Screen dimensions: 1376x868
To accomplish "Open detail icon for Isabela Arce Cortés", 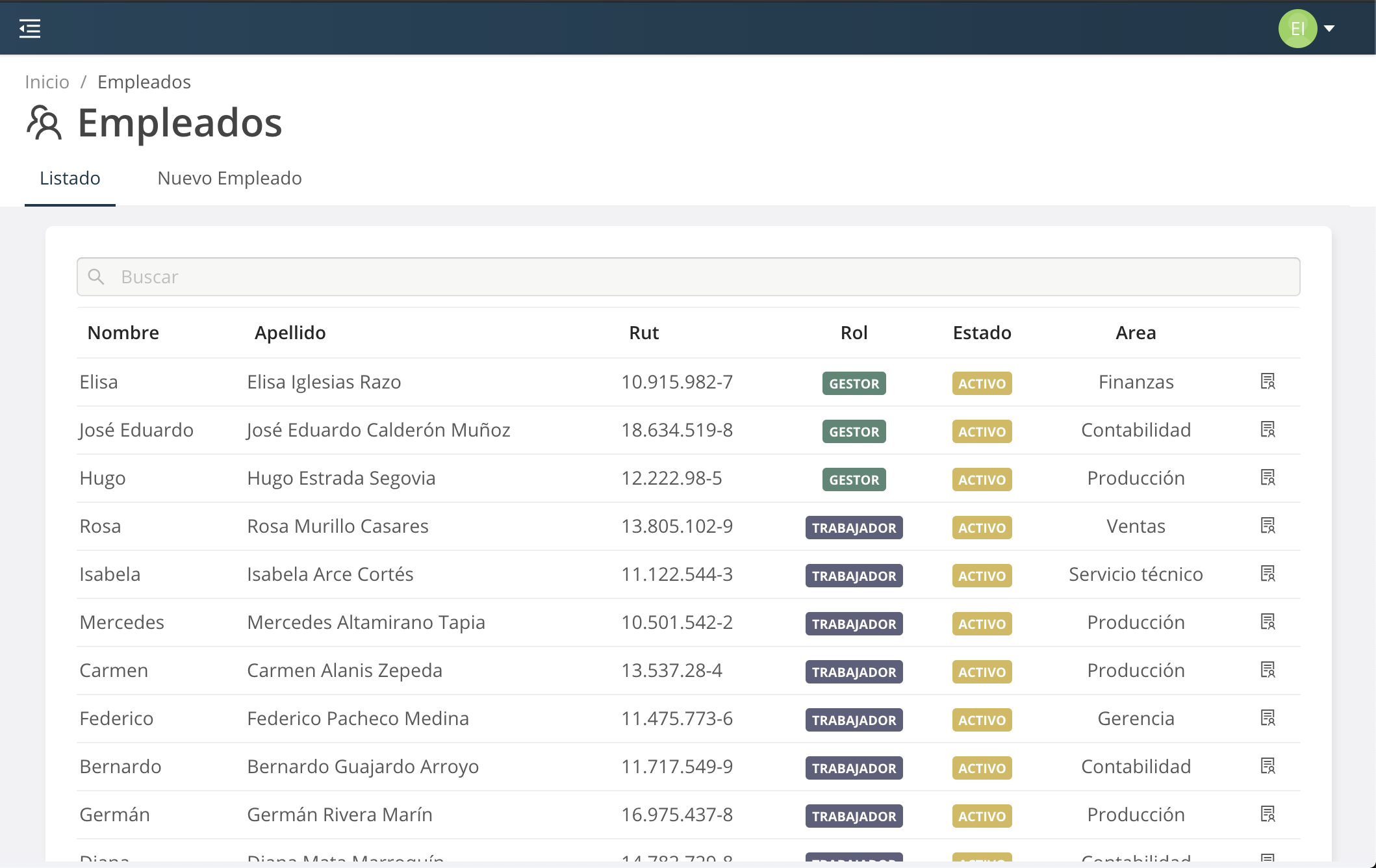I will pos(1268,574).
